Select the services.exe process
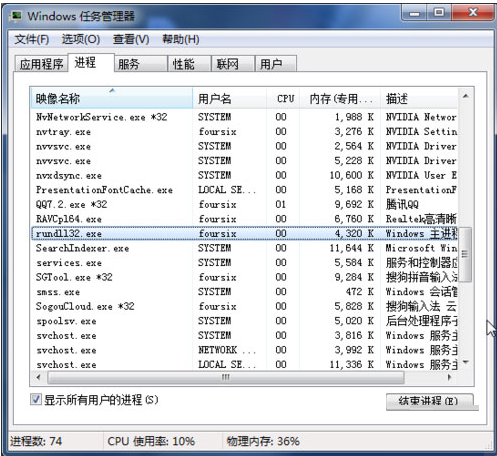The image size is (497, 456). pyautogui.click(x=244, y=263)
